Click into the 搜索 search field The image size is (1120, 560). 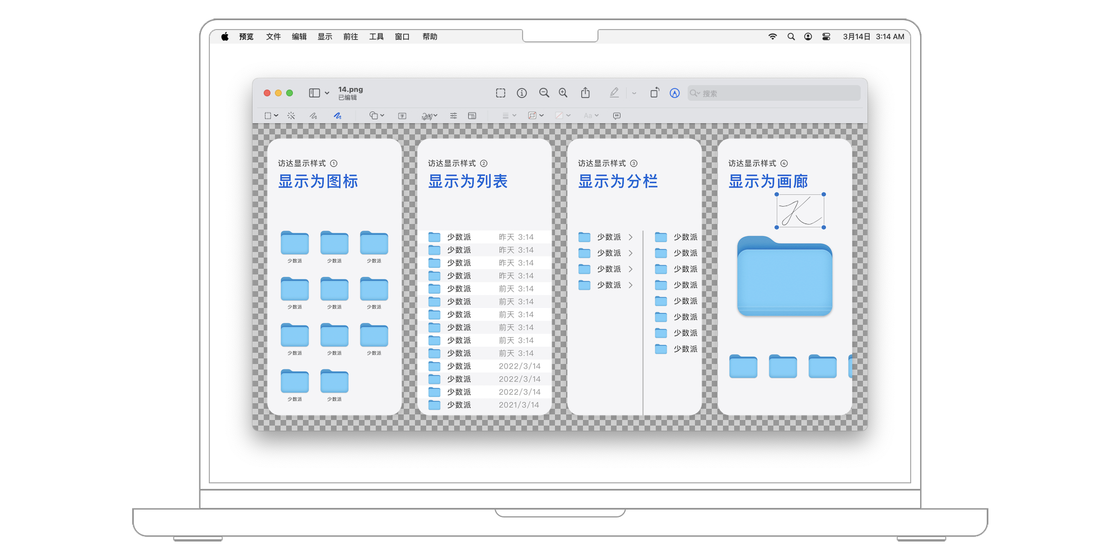(x=774, y=93)
